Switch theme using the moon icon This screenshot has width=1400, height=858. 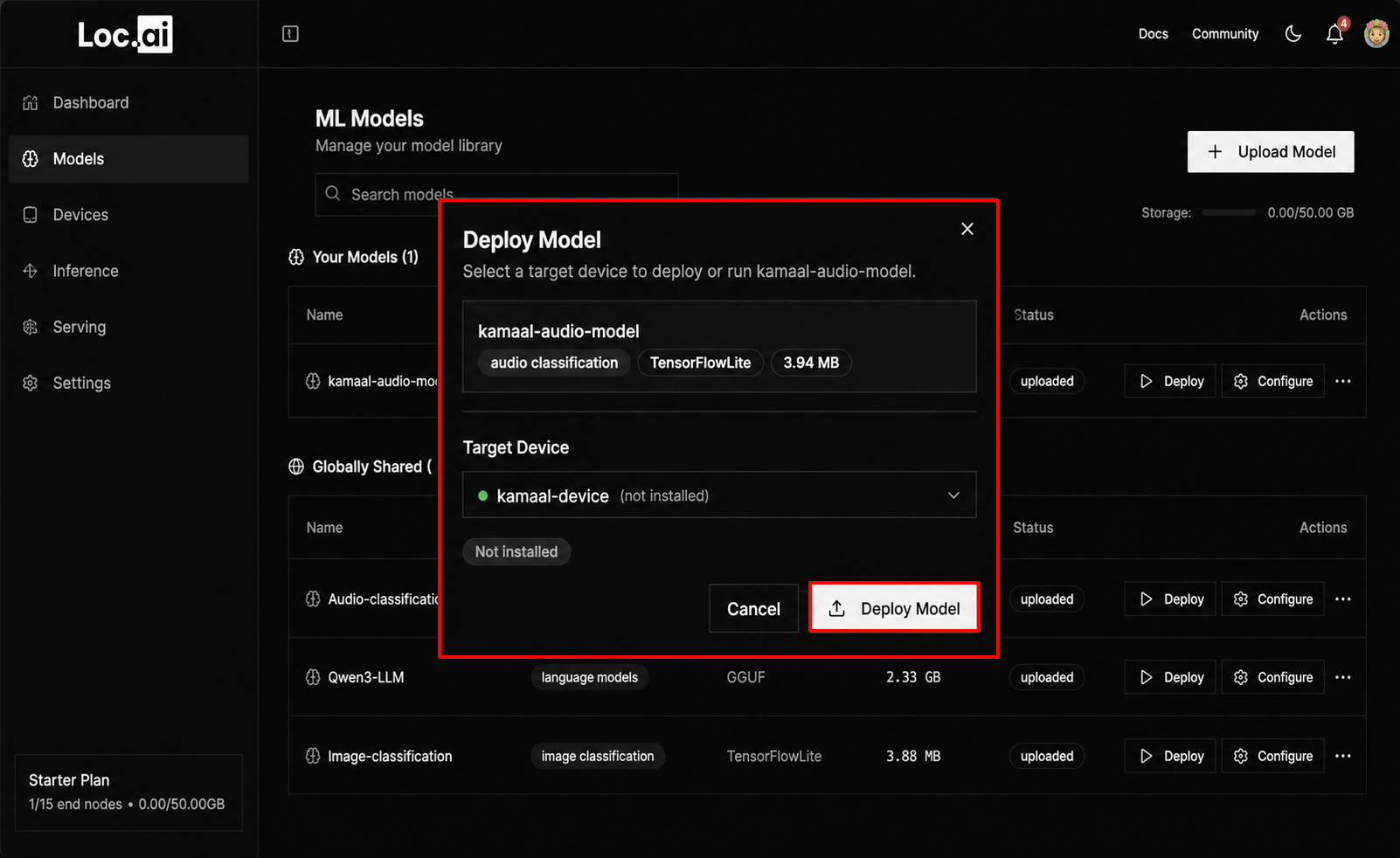(1293, 34)
